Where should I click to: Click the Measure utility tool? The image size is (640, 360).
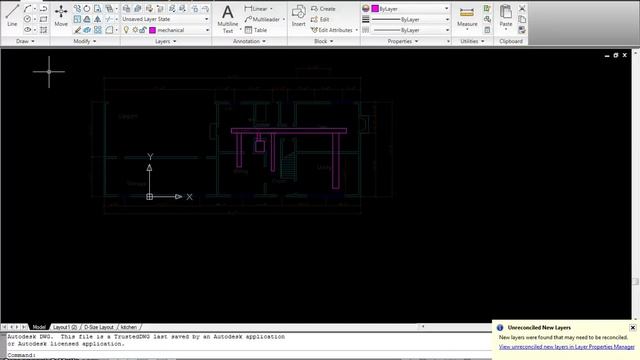(467, 16)
